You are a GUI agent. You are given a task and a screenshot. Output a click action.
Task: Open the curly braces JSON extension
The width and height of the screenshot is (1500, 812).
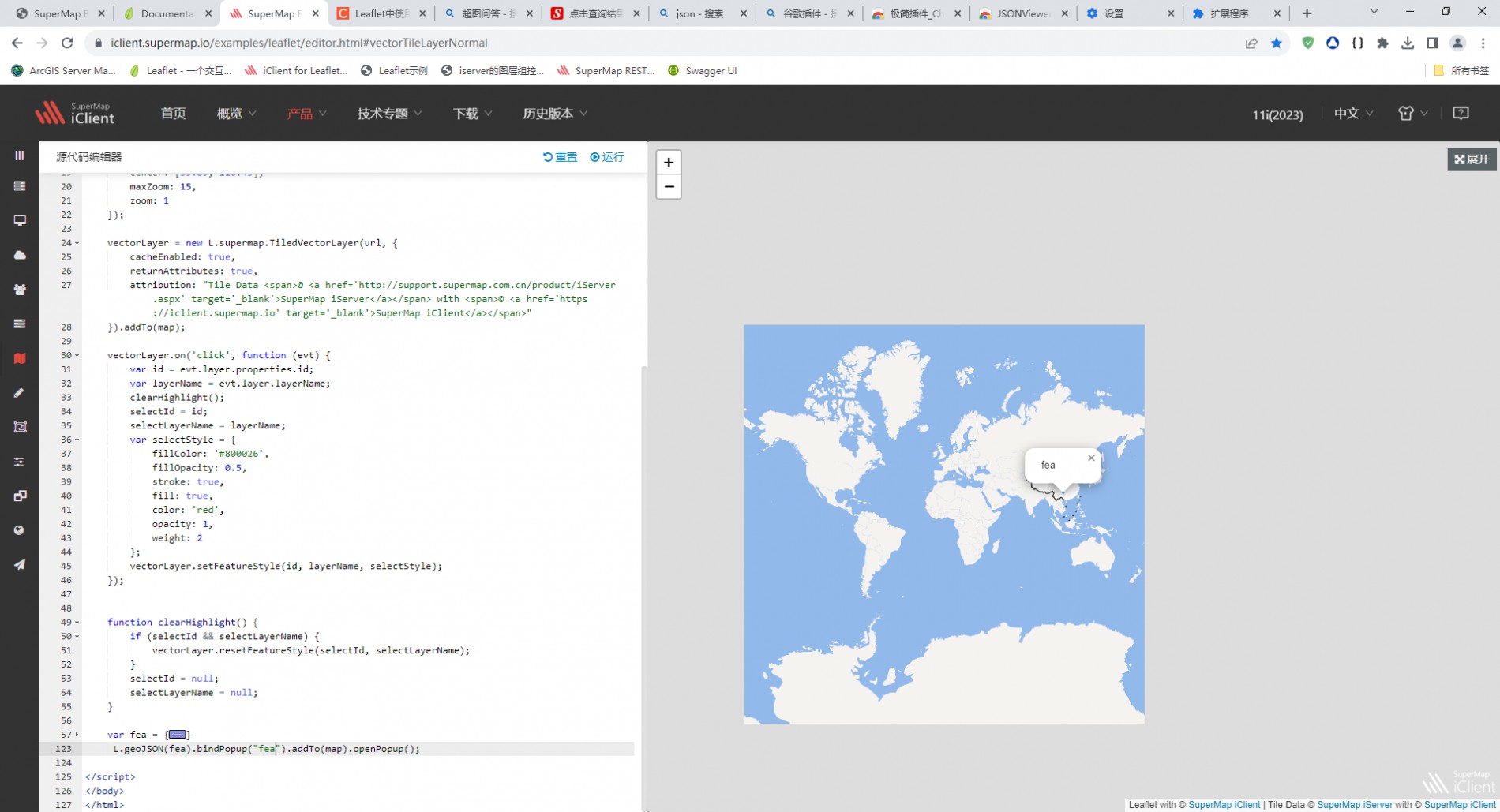coord(1358,43)
